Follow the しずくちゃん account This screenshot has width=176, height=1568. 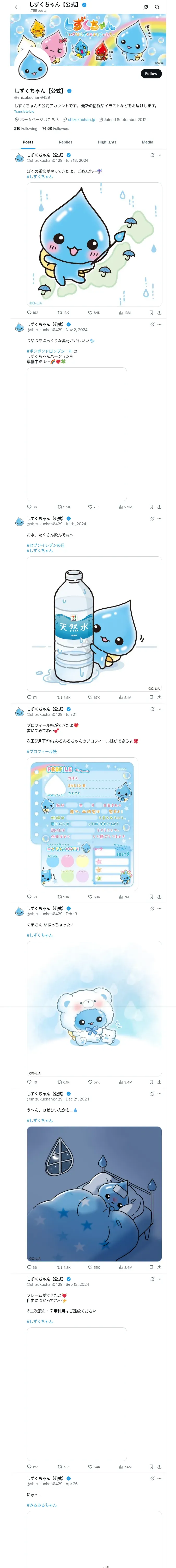tap(151, 73)
